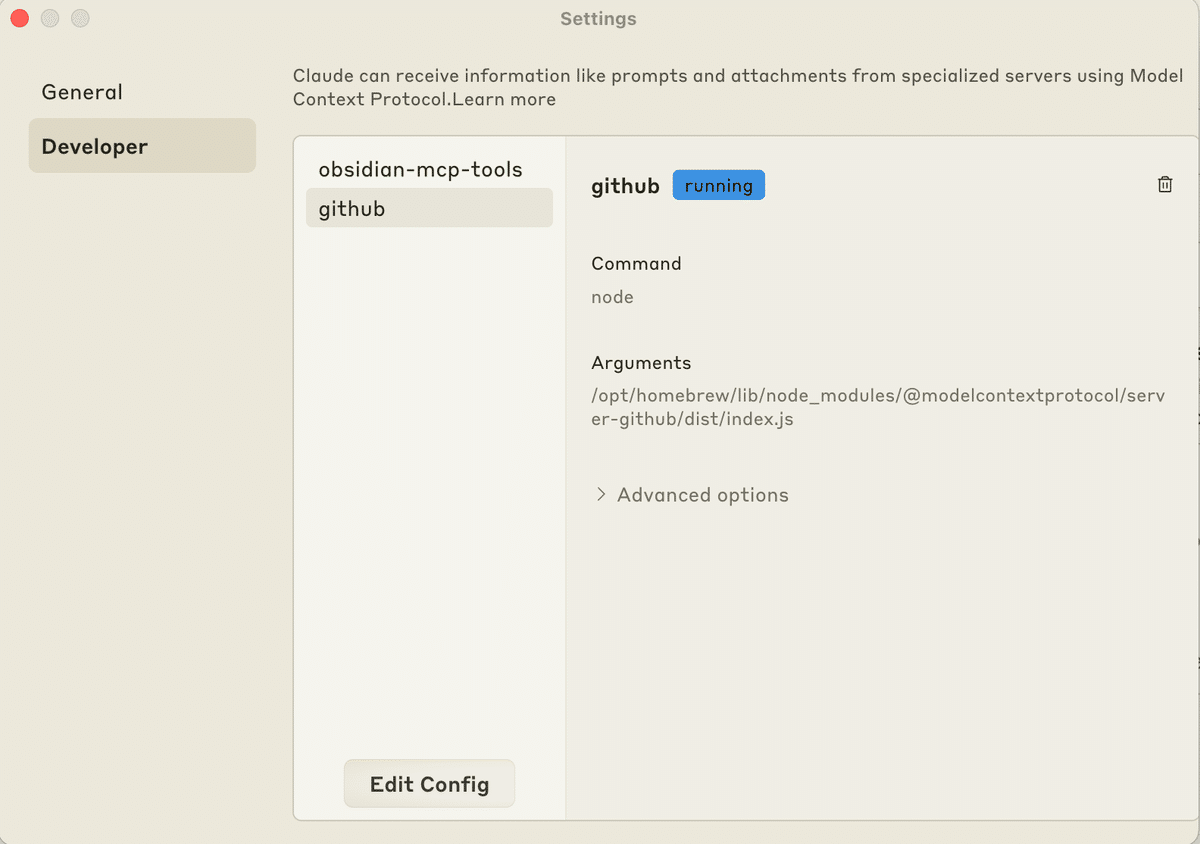Click the zoom button in the title bar
1200x844 pixels.
(x=79, y=17)
